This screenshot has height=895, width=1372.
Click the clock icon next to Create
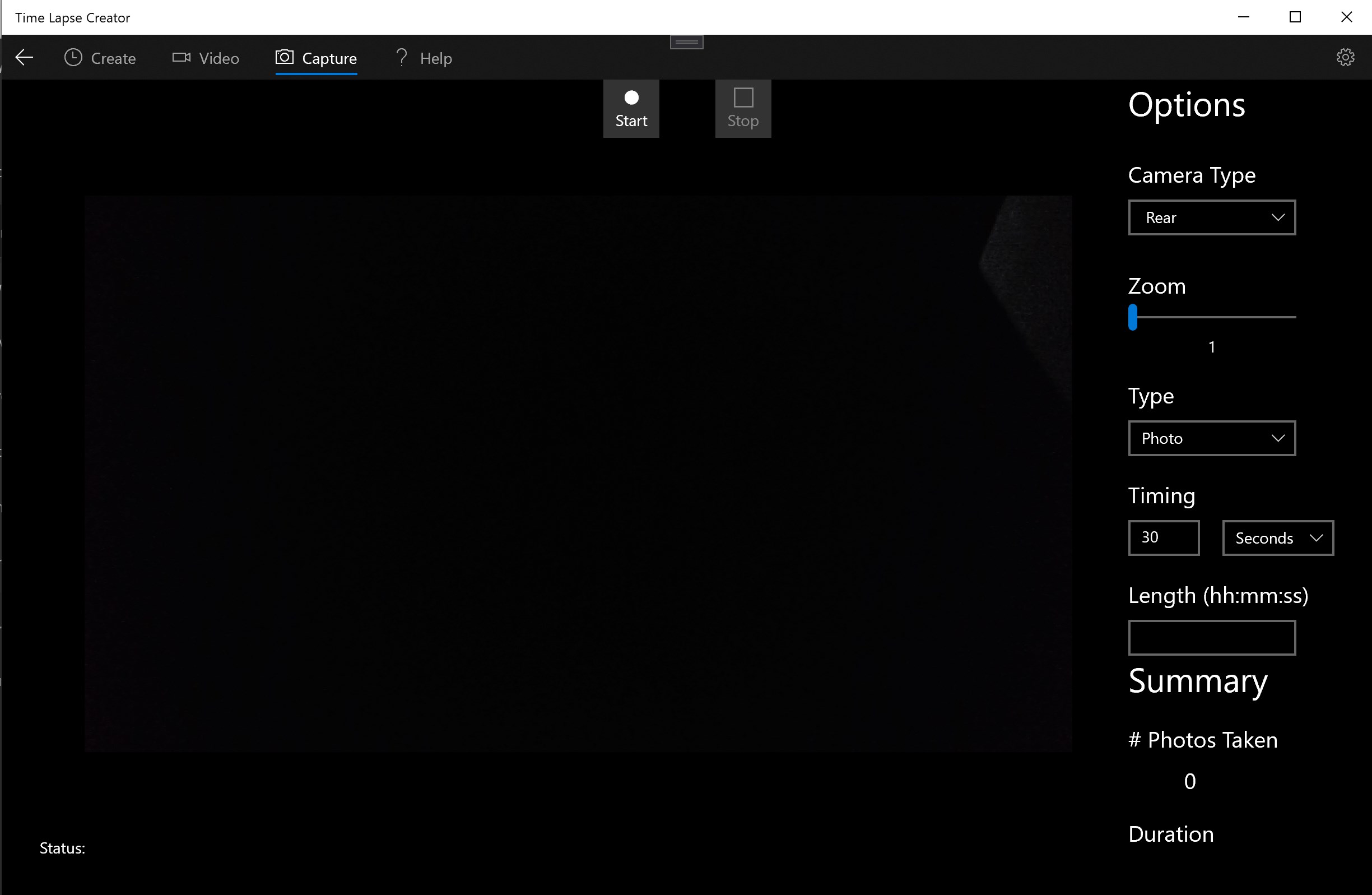pyautogui.click(x=73, y=58)
